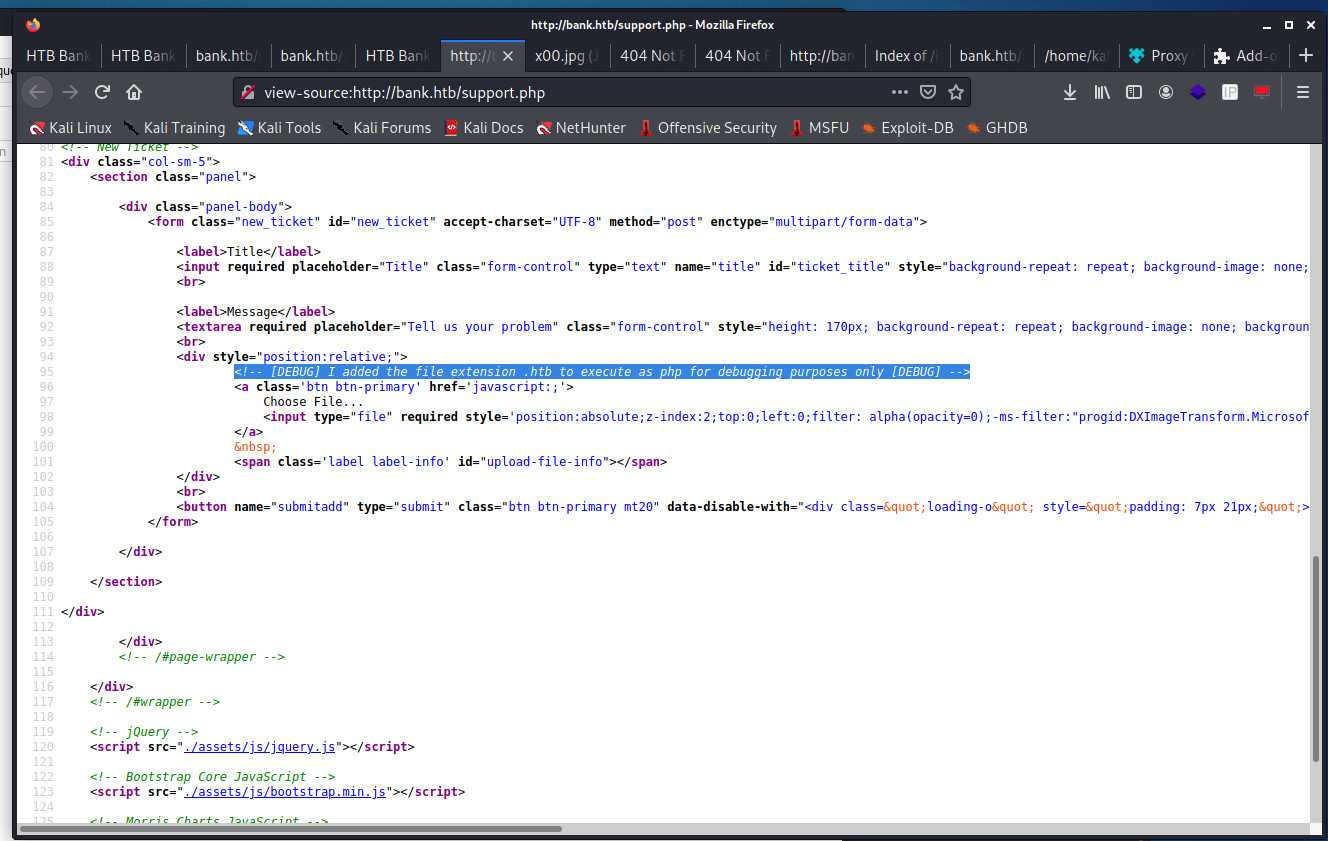The image size is (1328, 841).
Task: Open the Firefox account icon
Action: pos(1166,92)
